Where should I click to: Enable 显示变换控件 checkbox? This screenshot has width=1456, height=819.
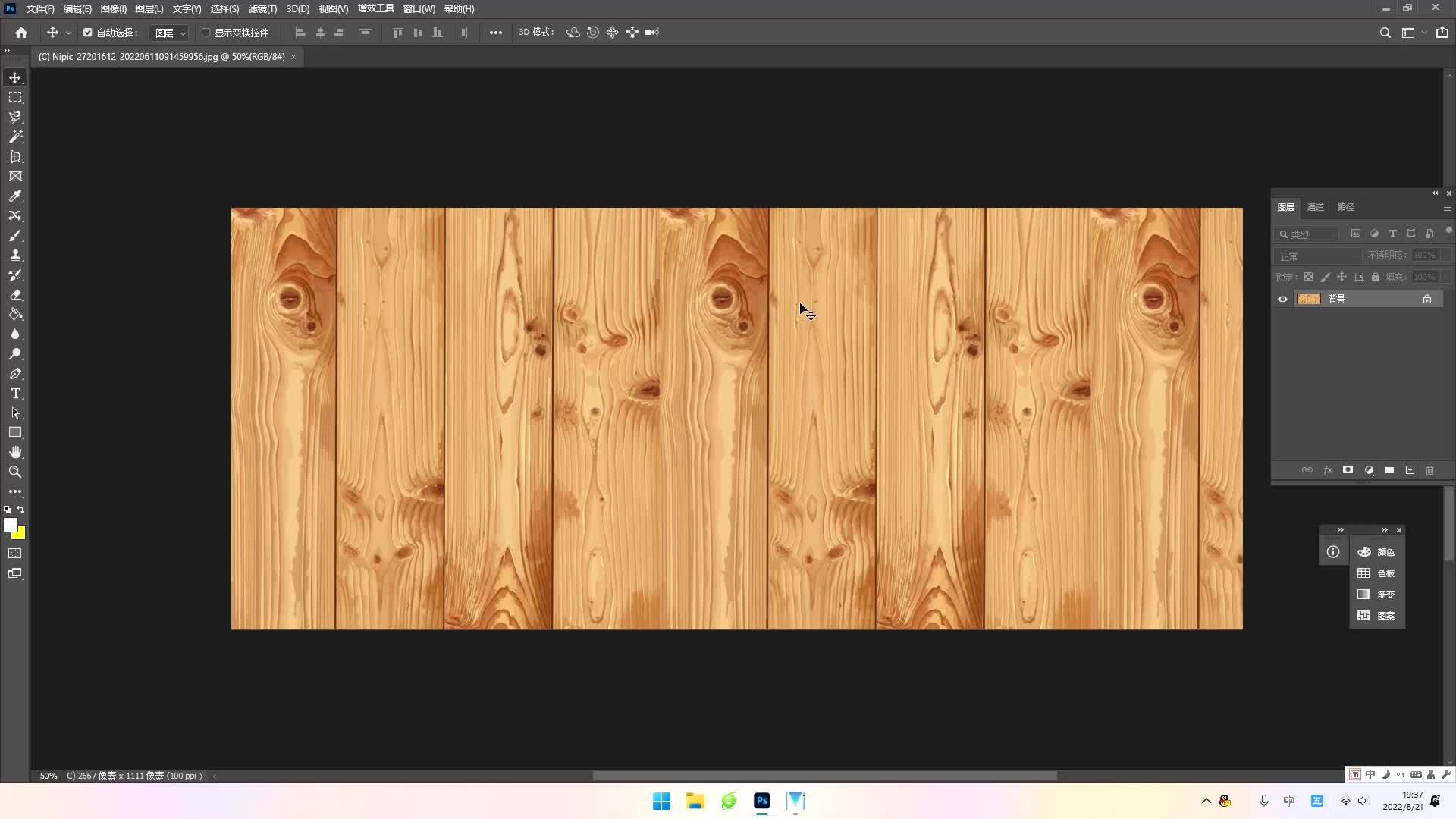pyautogui.click(x=206, y=33)
